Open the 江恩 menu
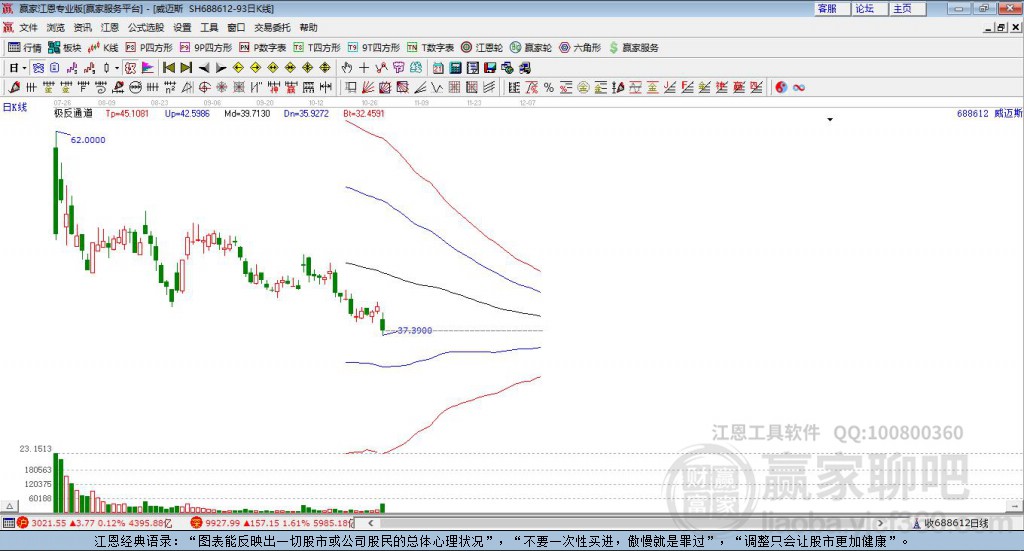Viewport: 1024px width, 551px height. [x=110, y=27]
